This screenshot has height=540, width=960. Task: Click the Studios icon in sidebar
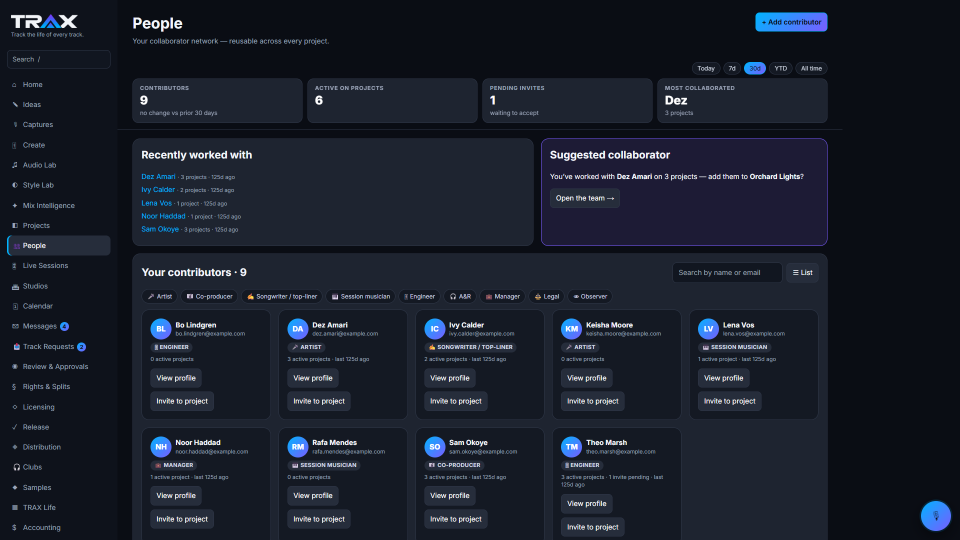coord(15,286)
